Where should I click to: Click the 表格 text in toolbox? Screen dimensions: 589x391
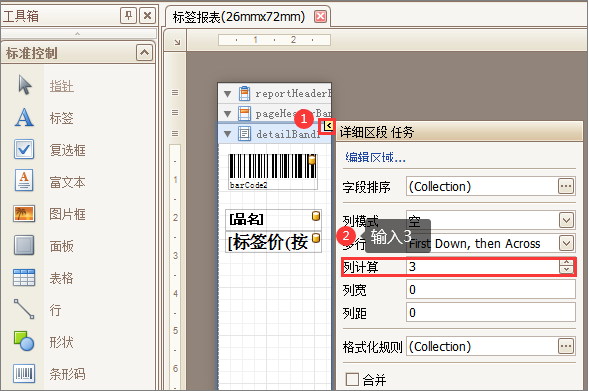click(x=62, y=278)
